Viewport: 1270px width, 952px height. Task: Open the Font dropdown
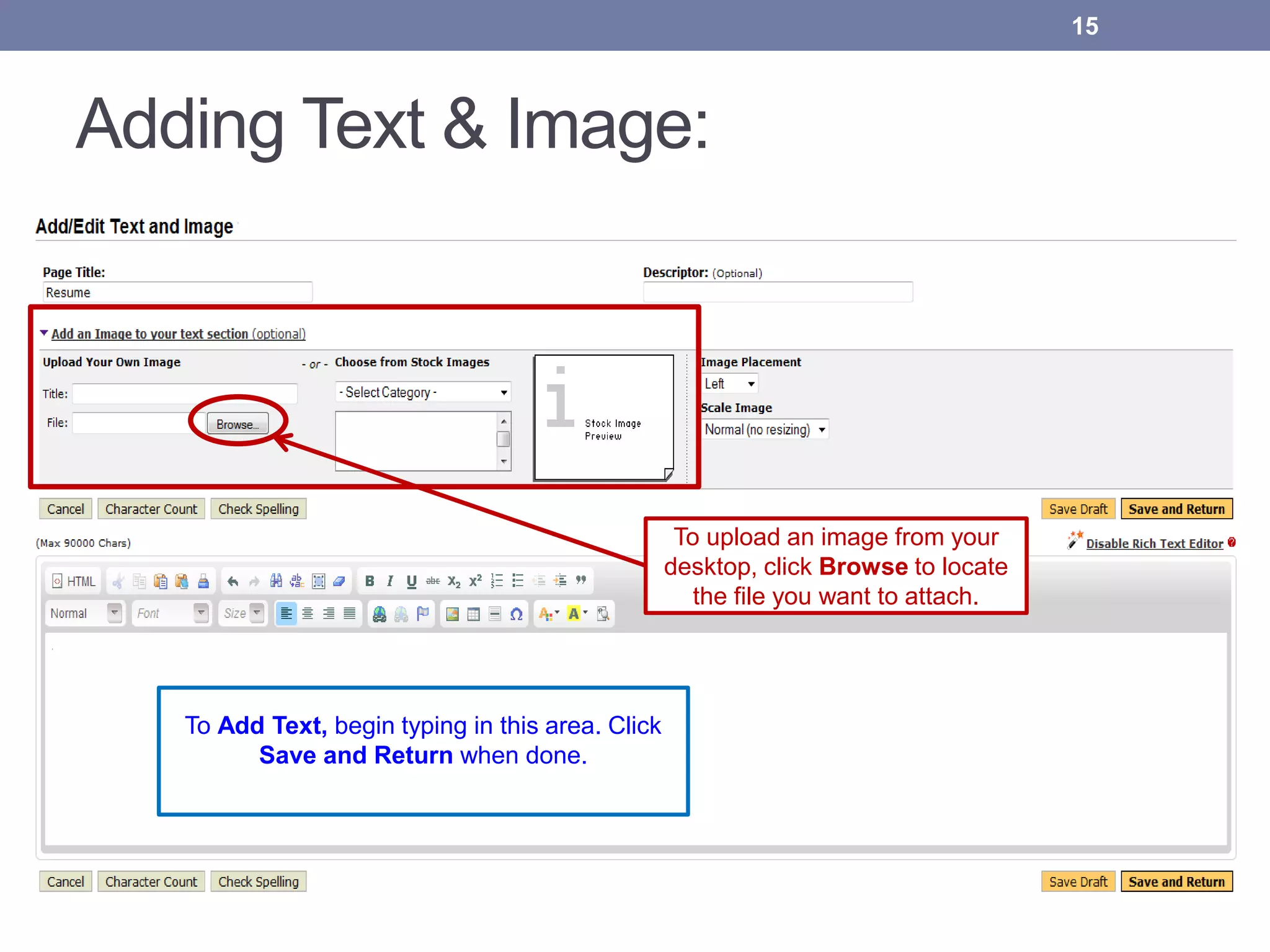(x=171, y=614)
